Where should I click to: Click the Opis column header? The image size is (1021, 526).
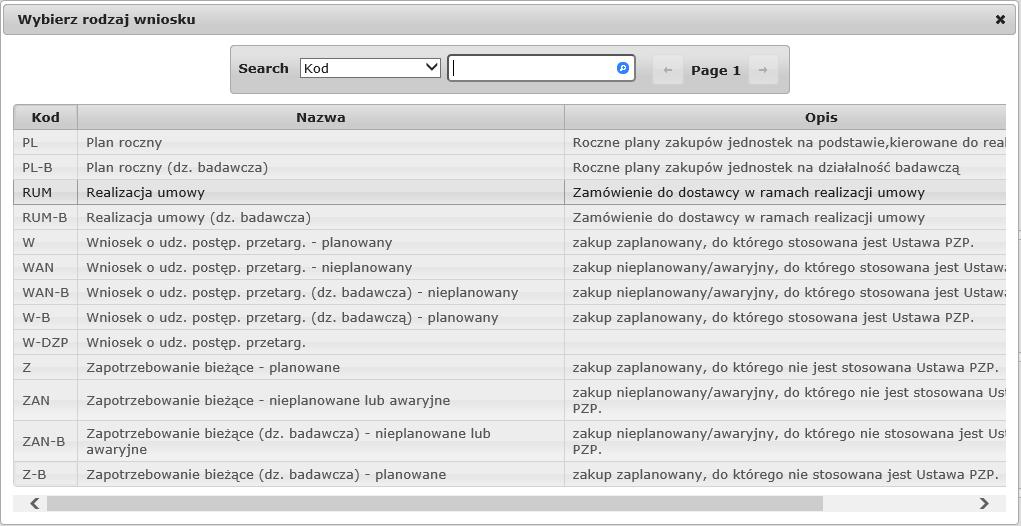pyautogui.click(x=785, y=117)
